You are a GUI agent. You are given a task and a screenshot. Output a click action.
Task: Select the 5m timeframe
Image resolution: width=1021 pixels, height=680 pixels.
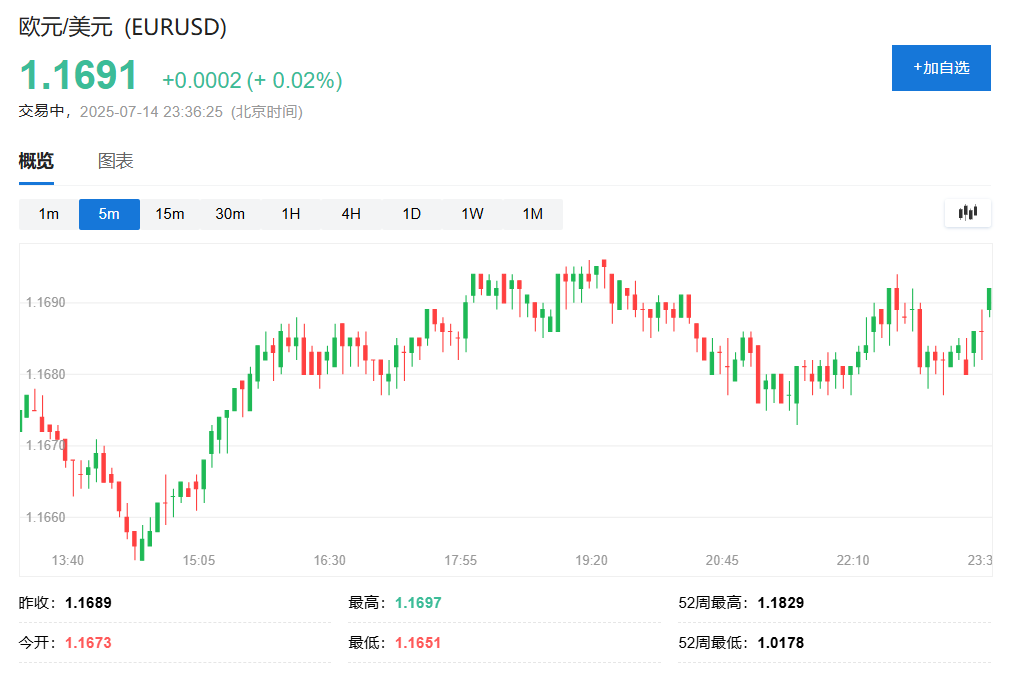point(109,214)
